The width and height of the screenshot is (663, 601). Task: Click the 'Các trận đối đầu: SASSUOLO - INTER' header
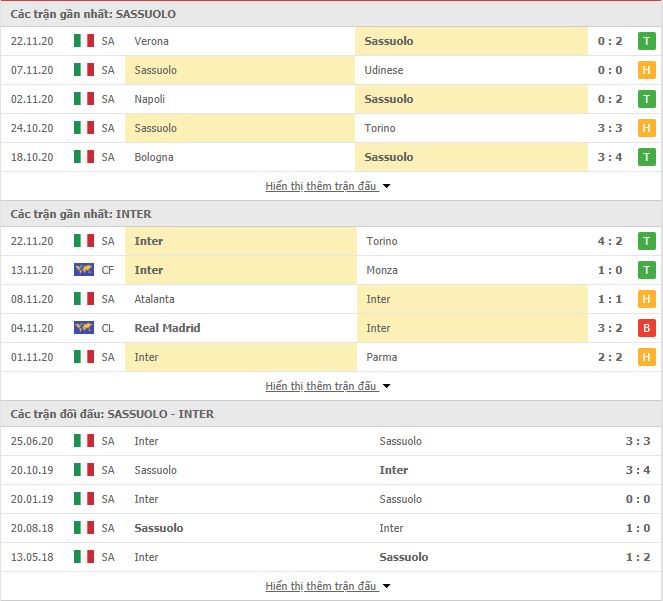point(112,414)
